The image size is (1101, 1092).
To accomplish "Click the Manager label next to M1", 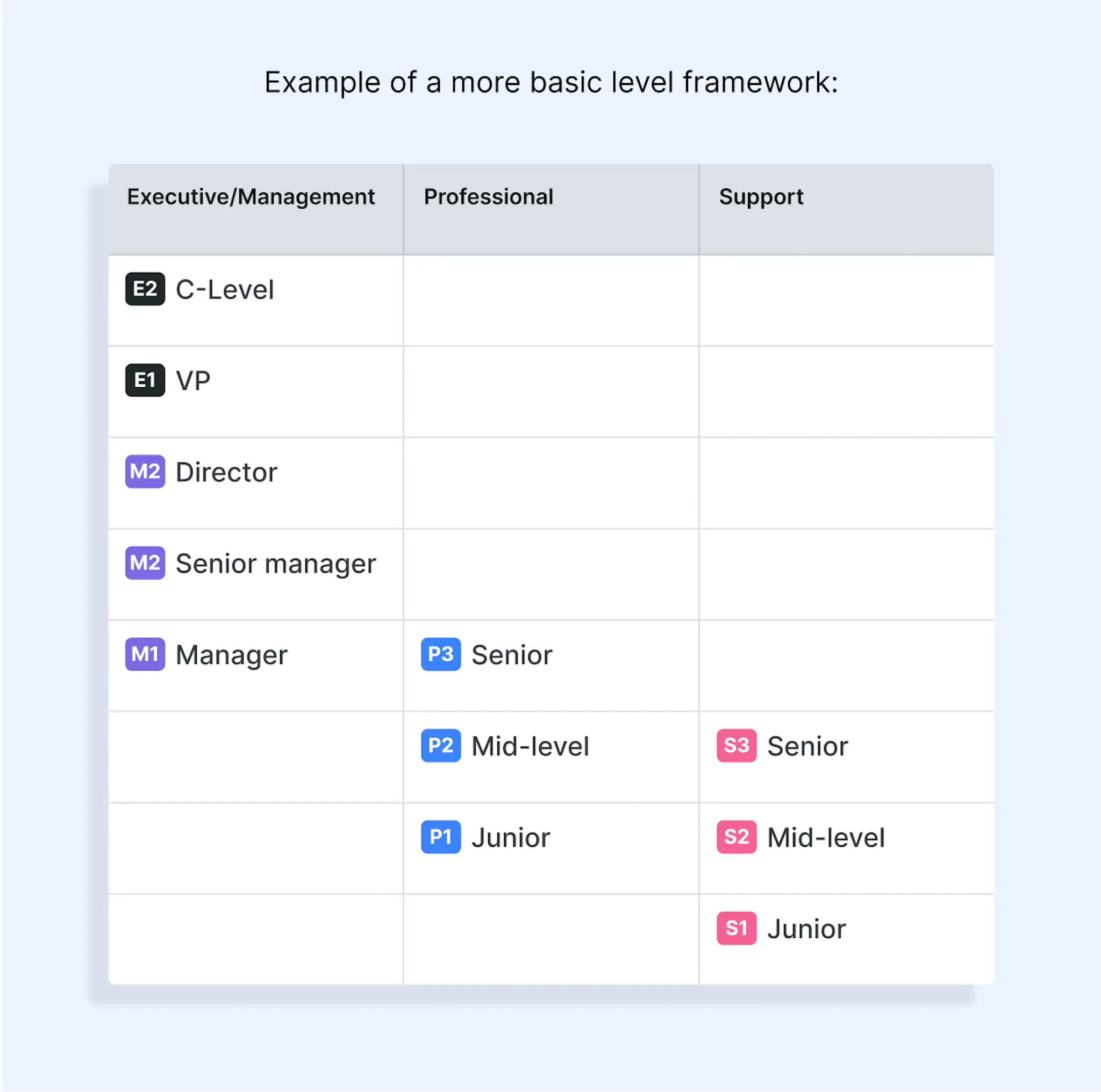I will [231, 655].
